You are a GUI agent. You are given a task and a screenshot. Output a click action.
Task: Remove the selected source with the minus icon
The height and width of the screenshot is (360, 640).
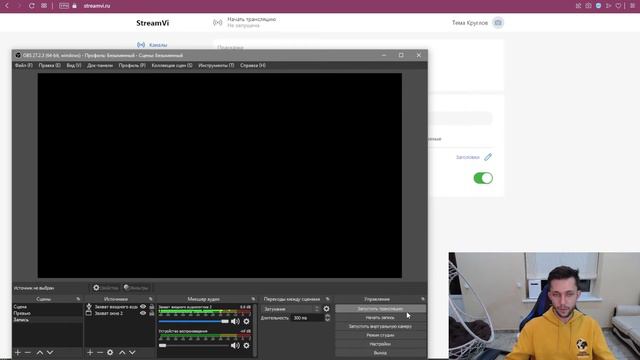(100, 352)
